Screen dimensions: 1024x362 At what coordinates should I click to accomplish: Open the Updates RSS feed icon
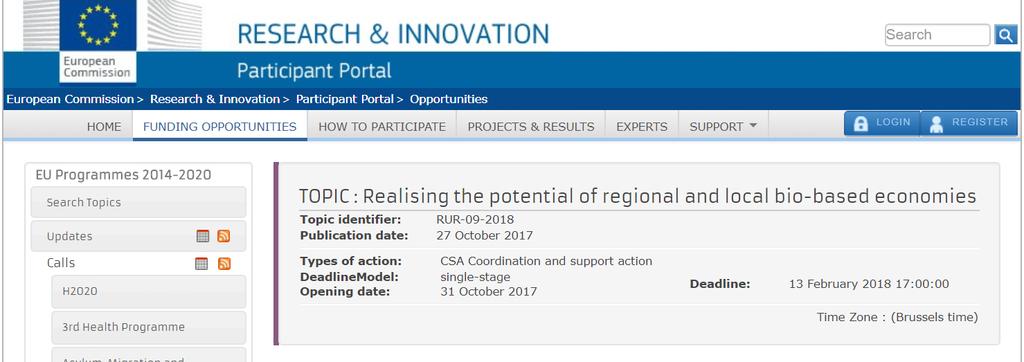224,236
